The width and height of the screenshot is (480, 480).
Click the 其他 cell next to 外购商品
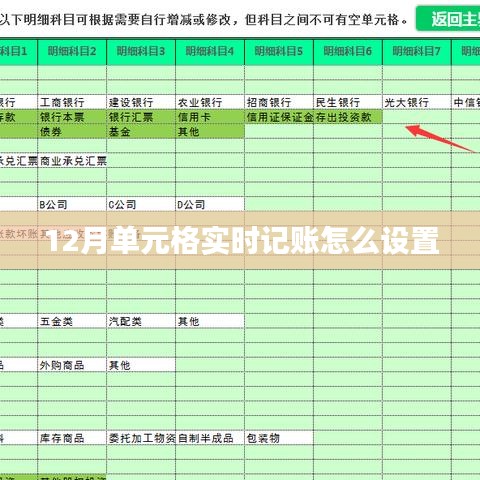point(141,365)
